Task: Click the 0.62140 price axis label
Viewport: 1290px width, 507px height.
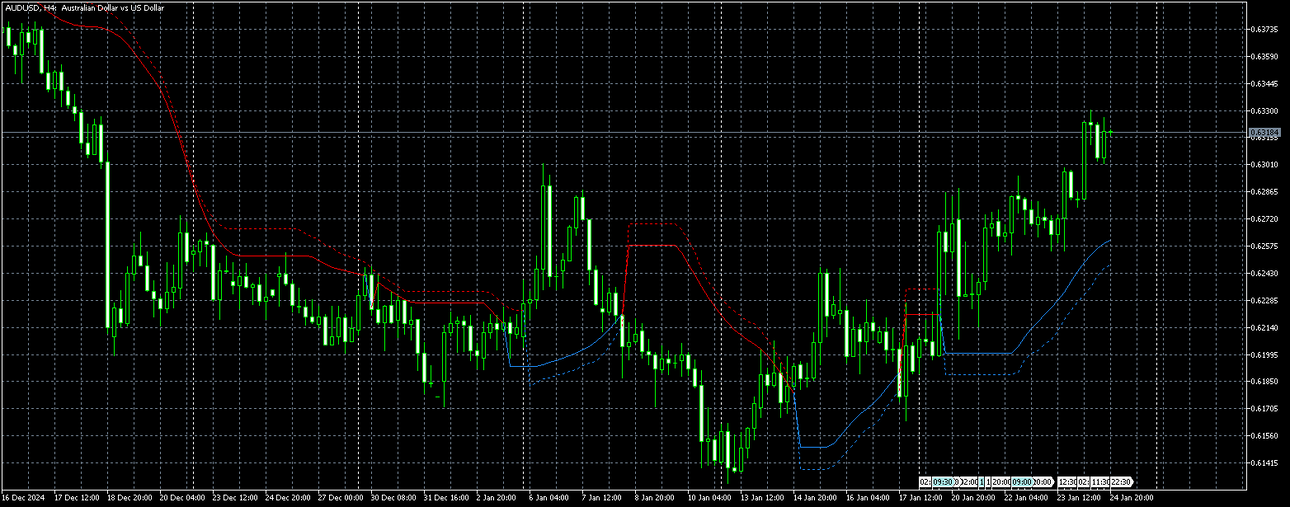Action: [x=1265, y=327]
